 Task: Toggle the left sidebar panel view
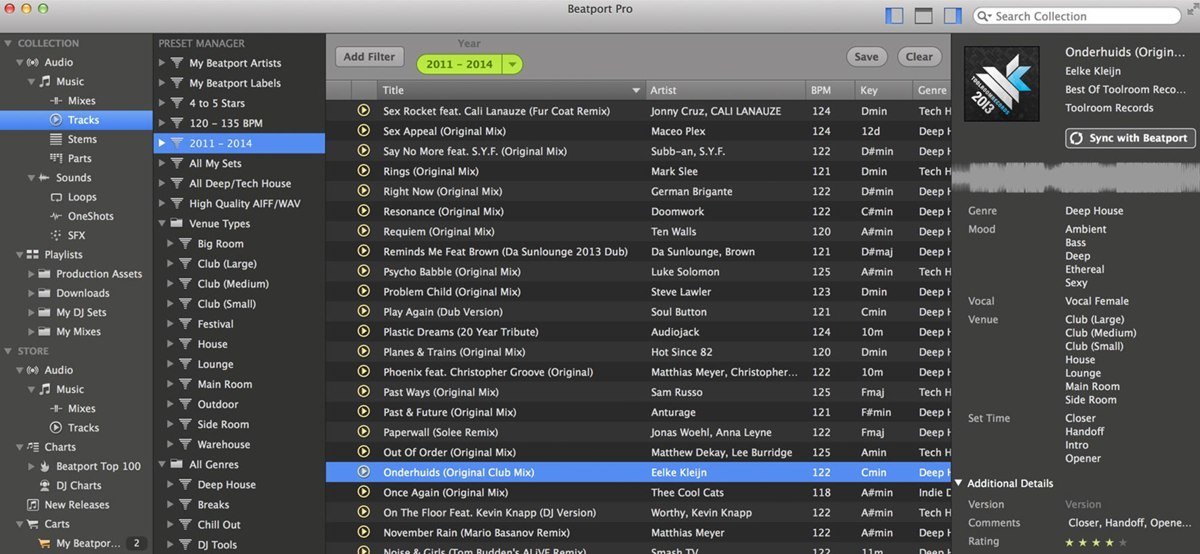pyautogui.click(x=894, y=16)
